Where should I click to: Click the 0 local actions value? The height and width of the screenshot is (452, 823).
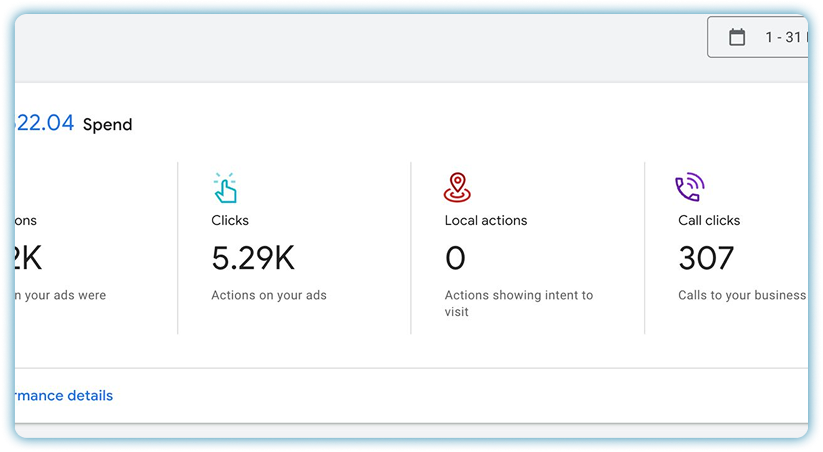pos(455,258)
